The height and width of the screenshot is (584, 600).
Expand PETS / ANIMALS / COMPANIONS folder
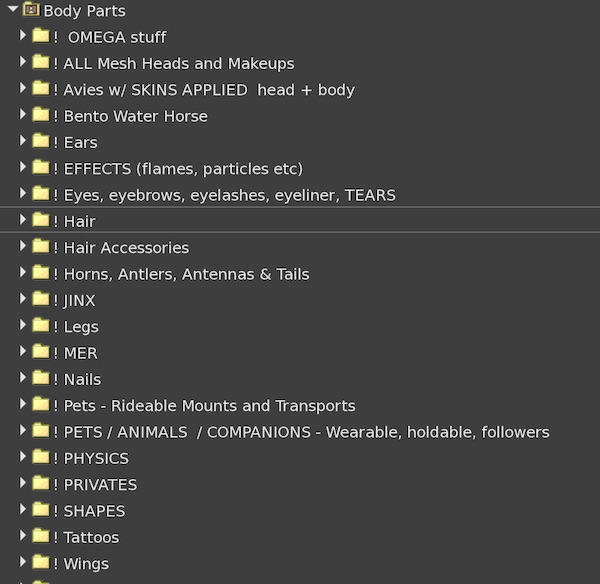(23, 430)
